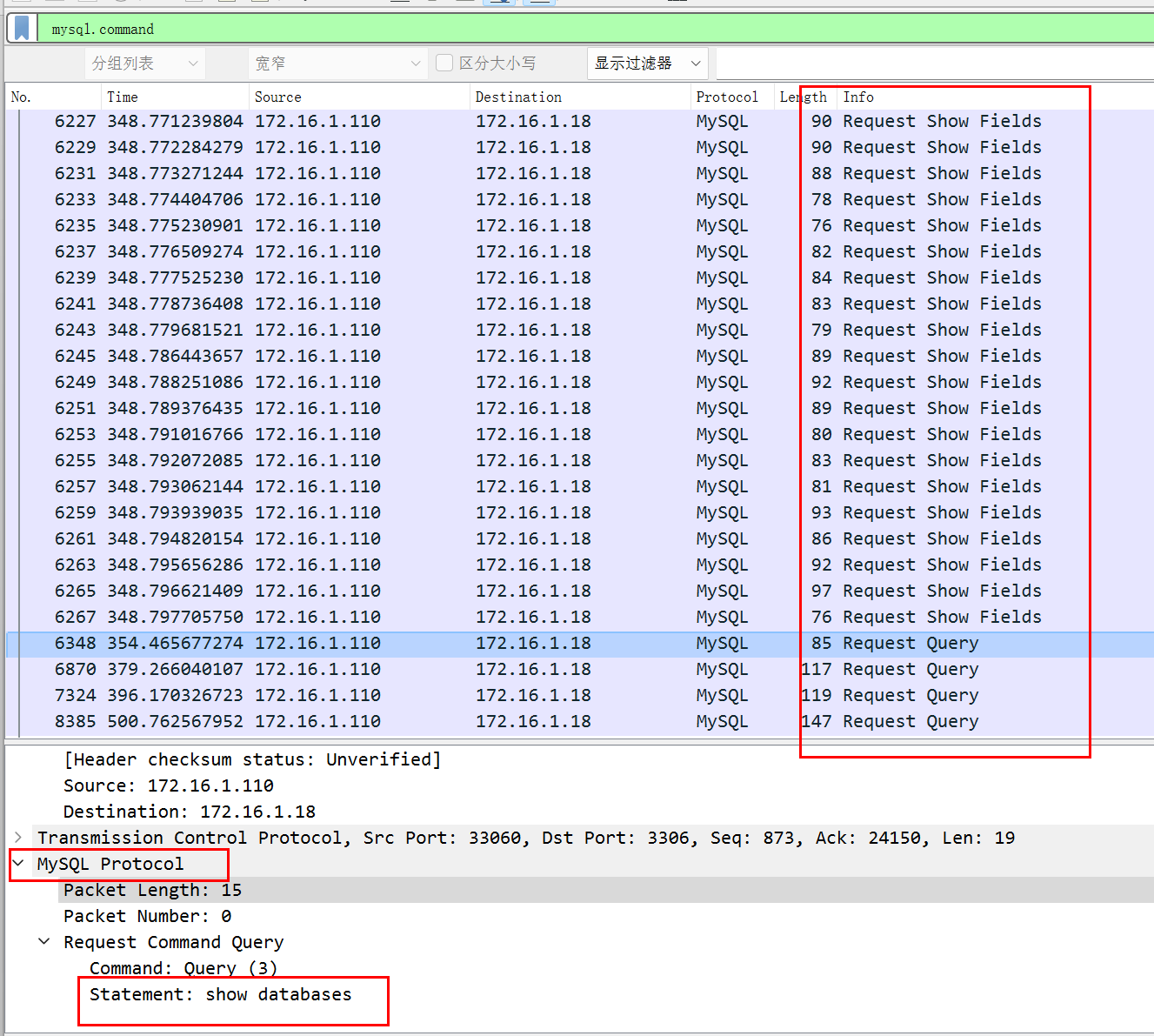
Task: Sort packets by the Source column header
Action: point(359,97)
